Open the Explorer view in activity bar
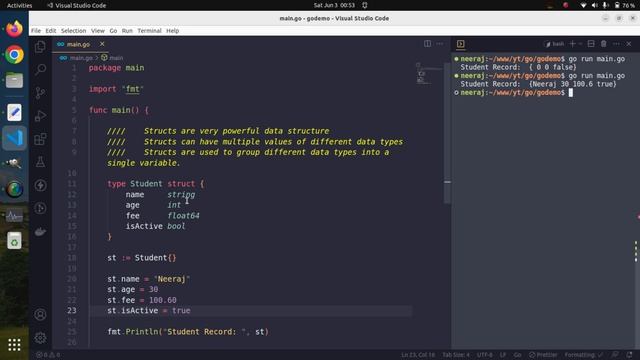This screenshot has height=360, width=640. pos(40,47)
